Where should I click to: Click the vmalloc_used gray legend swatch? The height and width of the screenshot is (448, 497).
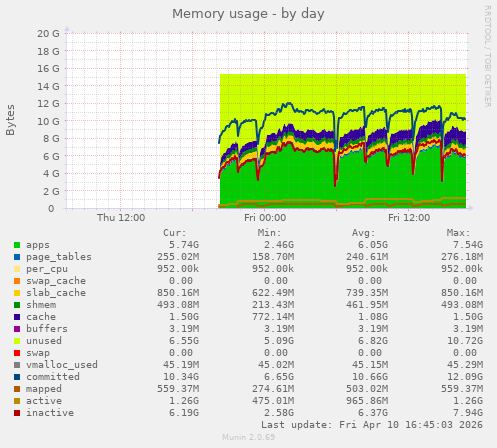[17, 365]
